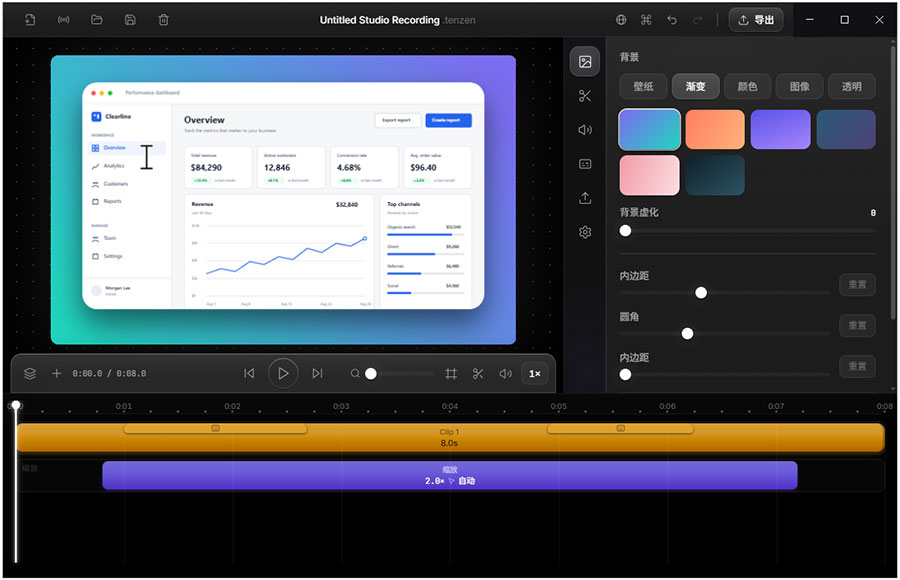The height and width of the screenshot is (580, 900).
Task: Open the captions panel in sidebar
Action: (585, 164)
